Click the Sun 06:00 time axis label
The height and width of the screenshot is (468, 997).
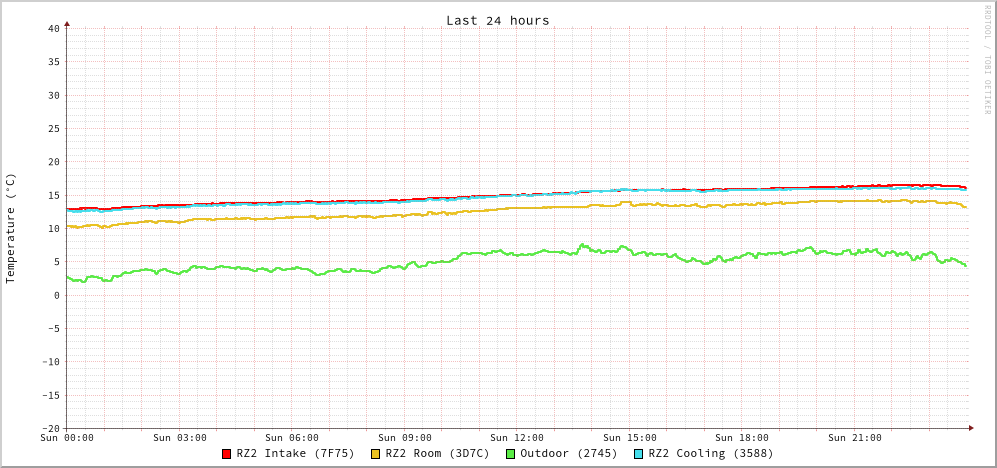click(292, 438)
